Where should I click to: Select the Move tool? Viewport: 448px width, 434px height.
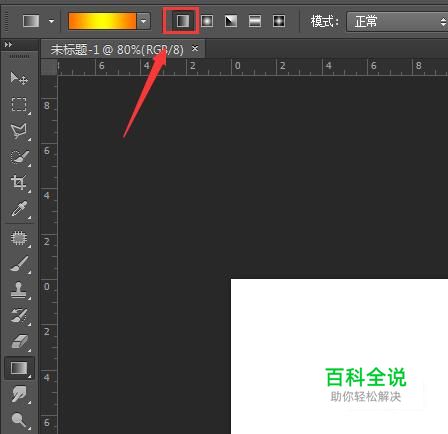click(x=19, y=78)
